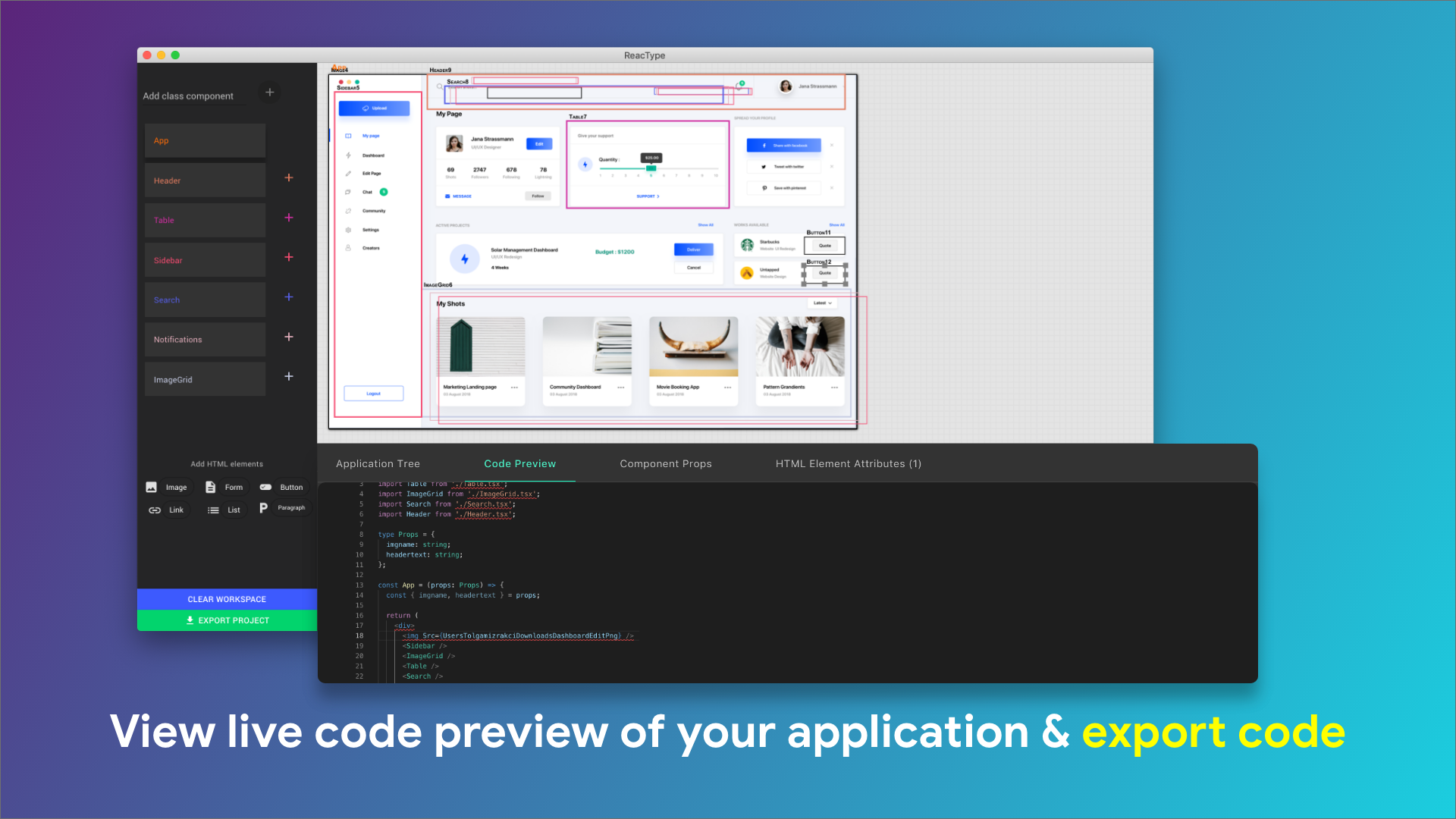The width and height of the screenshot is (1456, 819).
Task: Click Settings gear icon in the mockup sidebar
Action: (348, 230)
